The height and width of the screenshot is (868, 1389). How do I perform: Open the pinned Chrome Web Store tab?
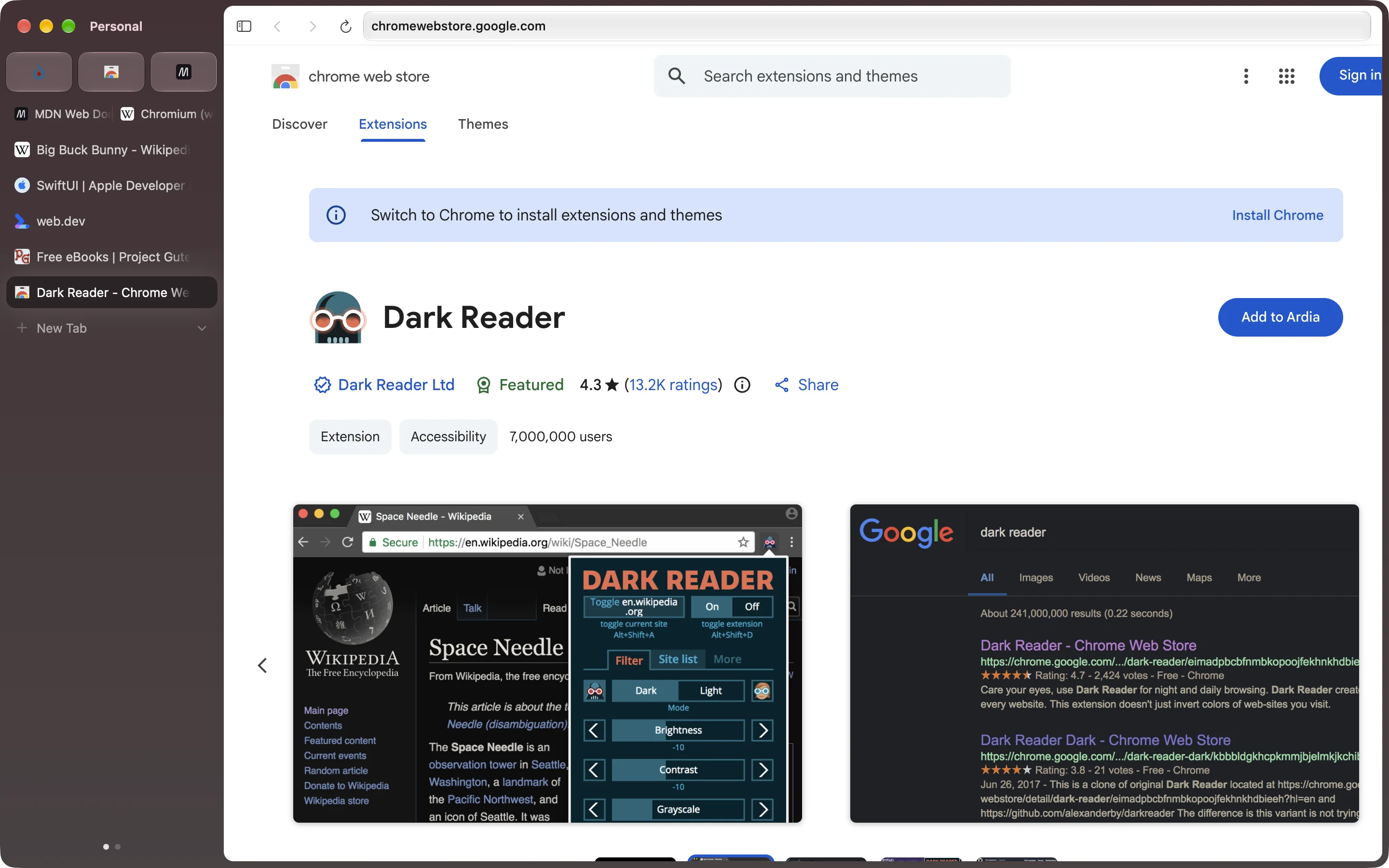click(x=111, y=72)
